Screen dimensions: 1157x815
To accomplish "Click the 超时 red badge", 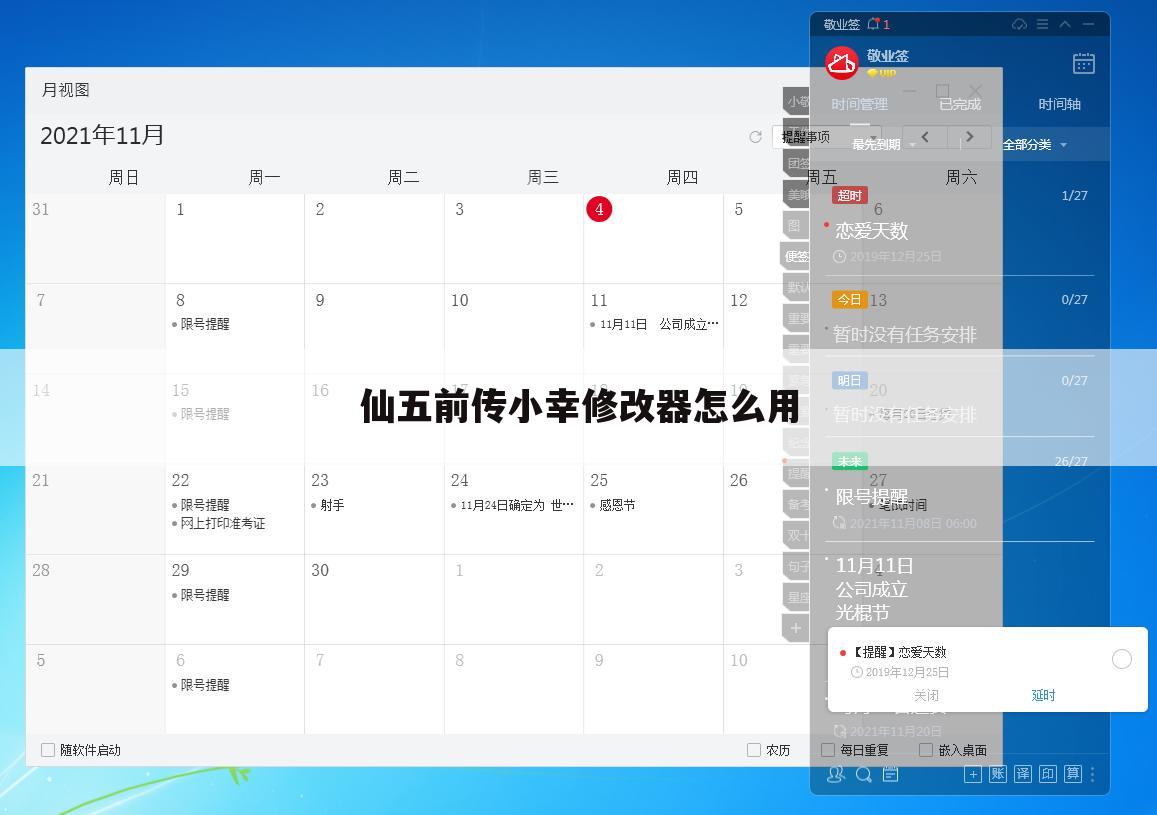I will pyautogui.click(x=849, y=195).
